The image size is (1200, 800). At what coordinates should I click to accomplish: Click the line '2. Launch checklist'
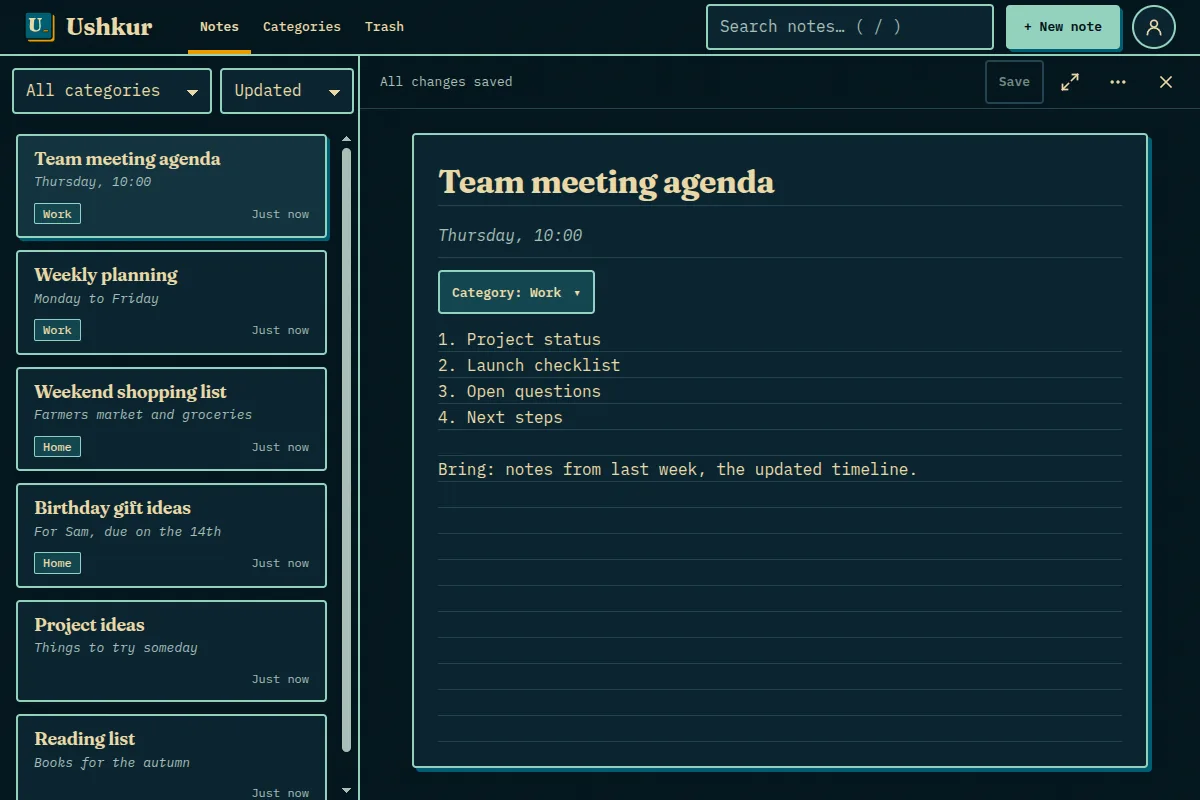tap(529, 365)
